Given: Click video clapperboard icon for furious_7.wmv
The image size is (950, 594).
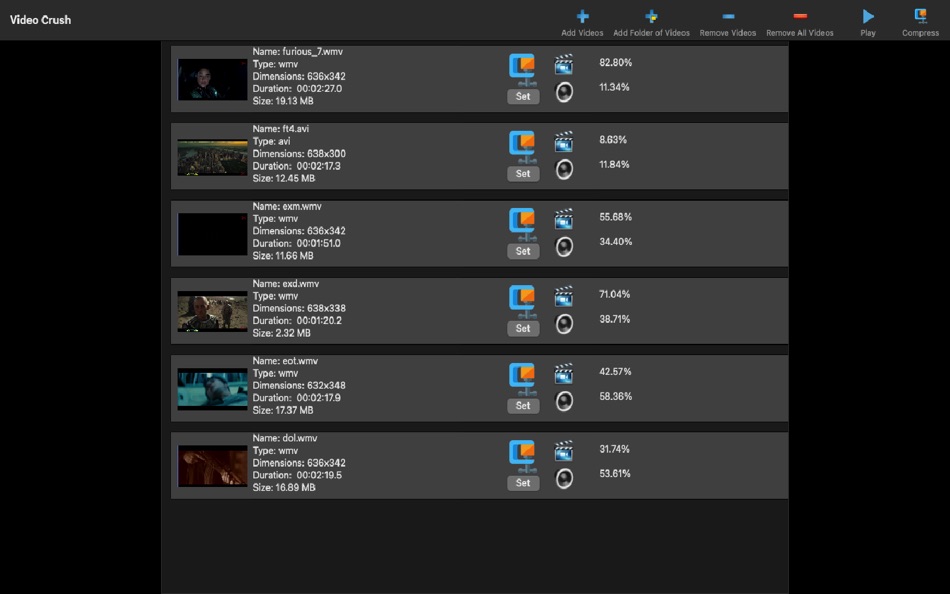Looking at the screenshot, I should tap(563, 64).
